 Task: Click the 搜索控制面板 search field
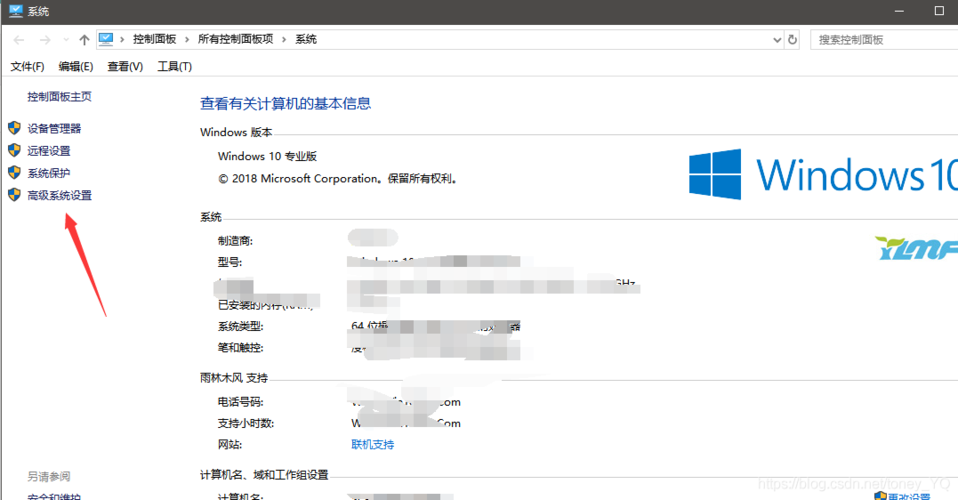[x=884, y=40]
